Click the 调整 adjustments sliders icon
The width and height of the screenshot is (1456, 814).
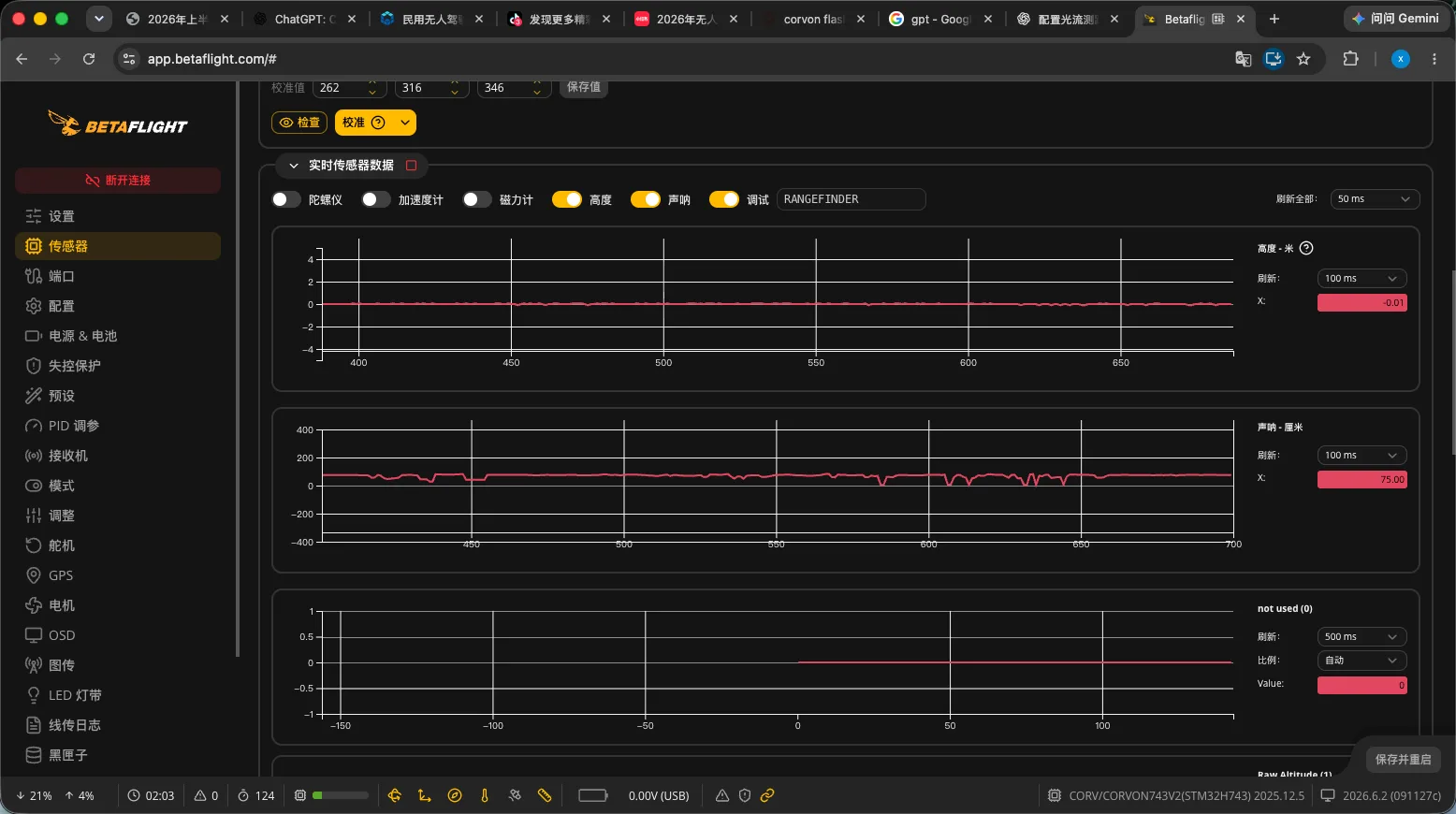(x=34, y=516)
